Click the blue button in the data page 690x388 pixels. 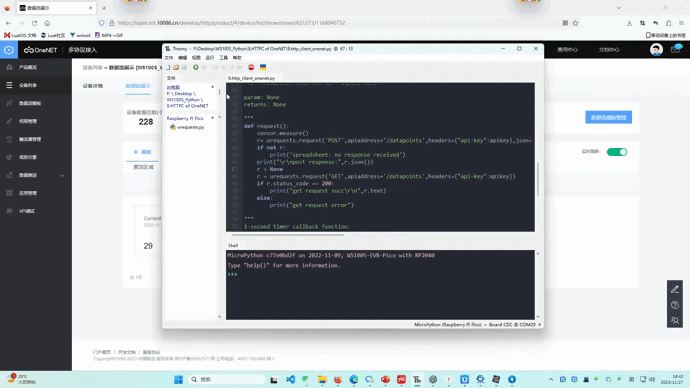[x=609, y=117]
